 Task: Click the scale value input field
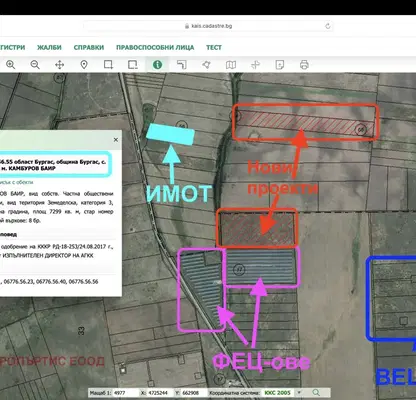pos(125,393)
